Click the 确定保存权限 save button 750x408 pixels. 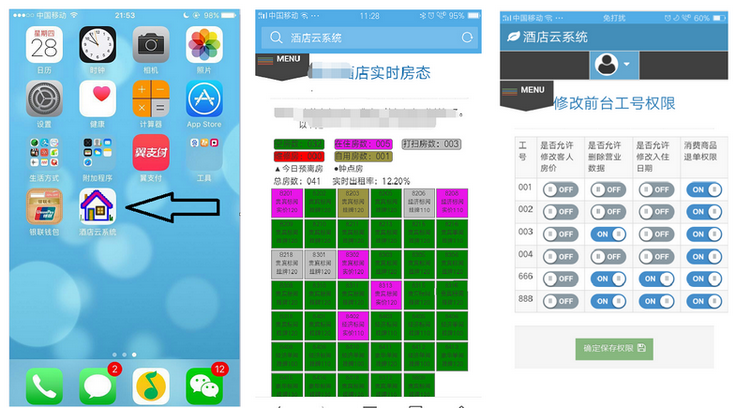[x=614, y=348]
